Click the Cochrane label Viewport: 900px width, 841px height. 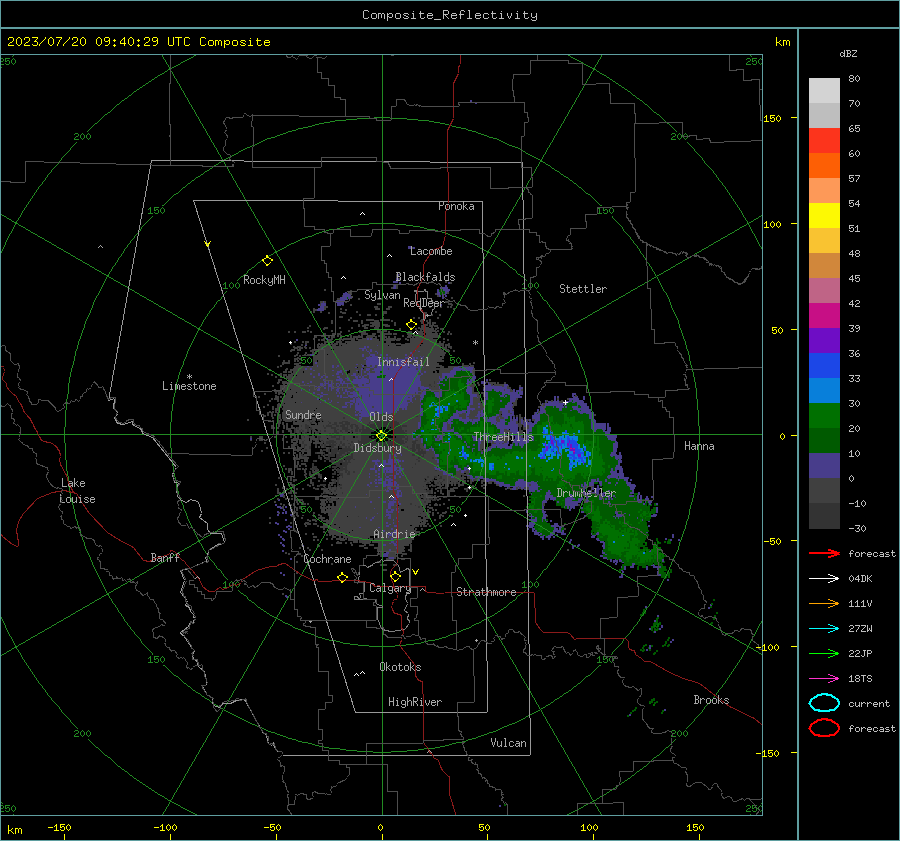pyautogui.click(x=327, y=559)
